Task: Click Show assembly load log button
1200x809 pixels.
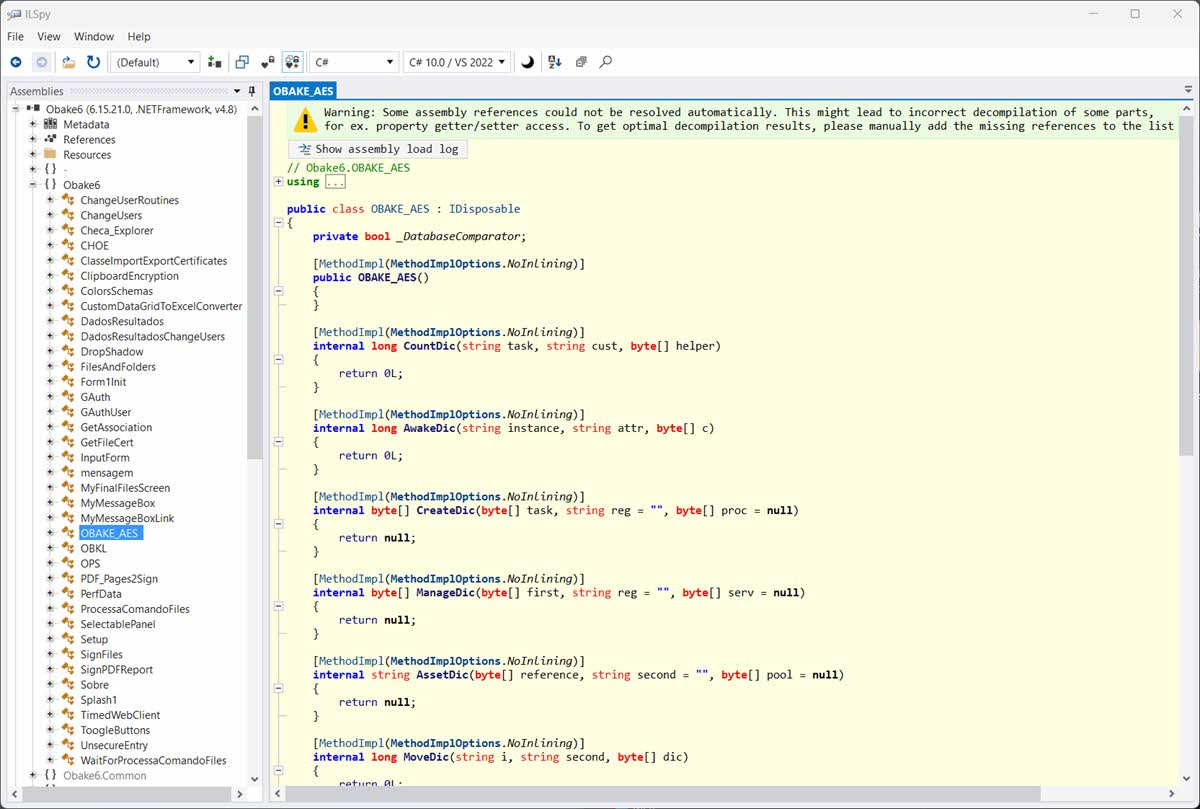Action: point(378,149)
